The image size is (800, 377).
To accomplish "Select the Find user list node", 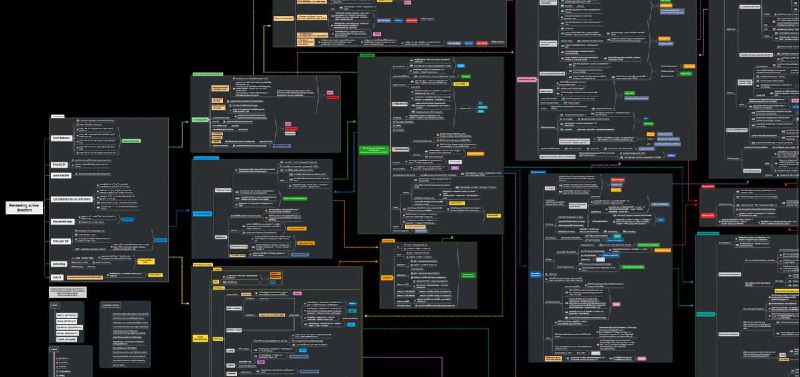I will coord(60,241).
